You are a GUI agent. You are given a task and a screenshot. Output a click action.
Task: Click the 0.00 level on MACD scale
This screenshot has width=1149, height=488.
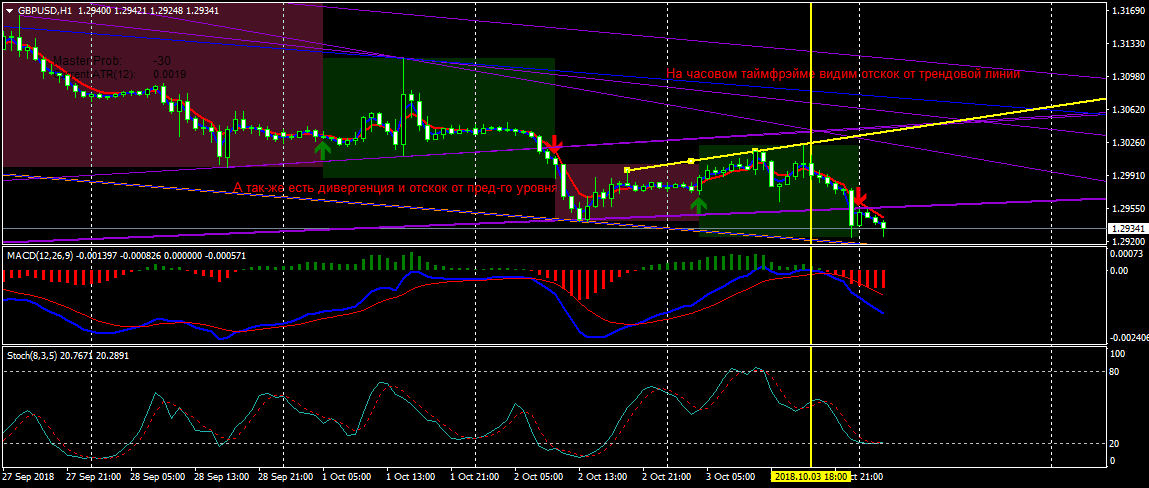1118,270
